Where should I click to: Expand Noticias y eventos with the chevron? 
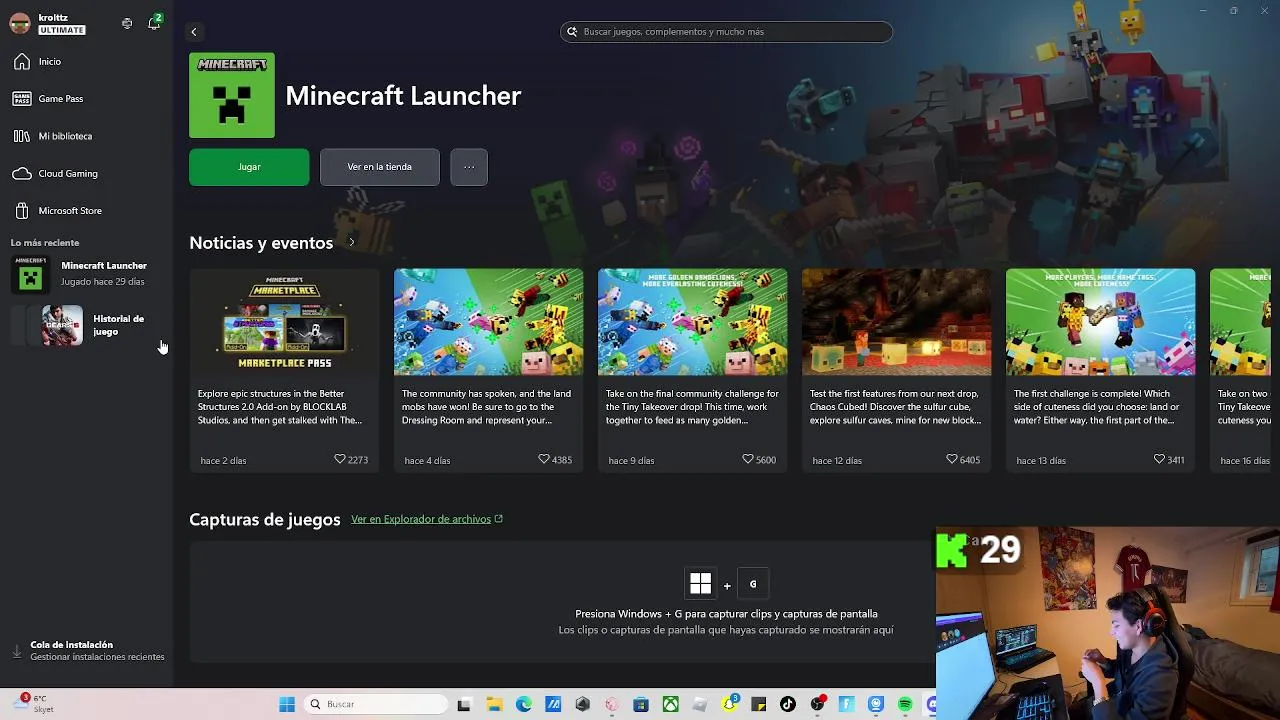[352, 243]
